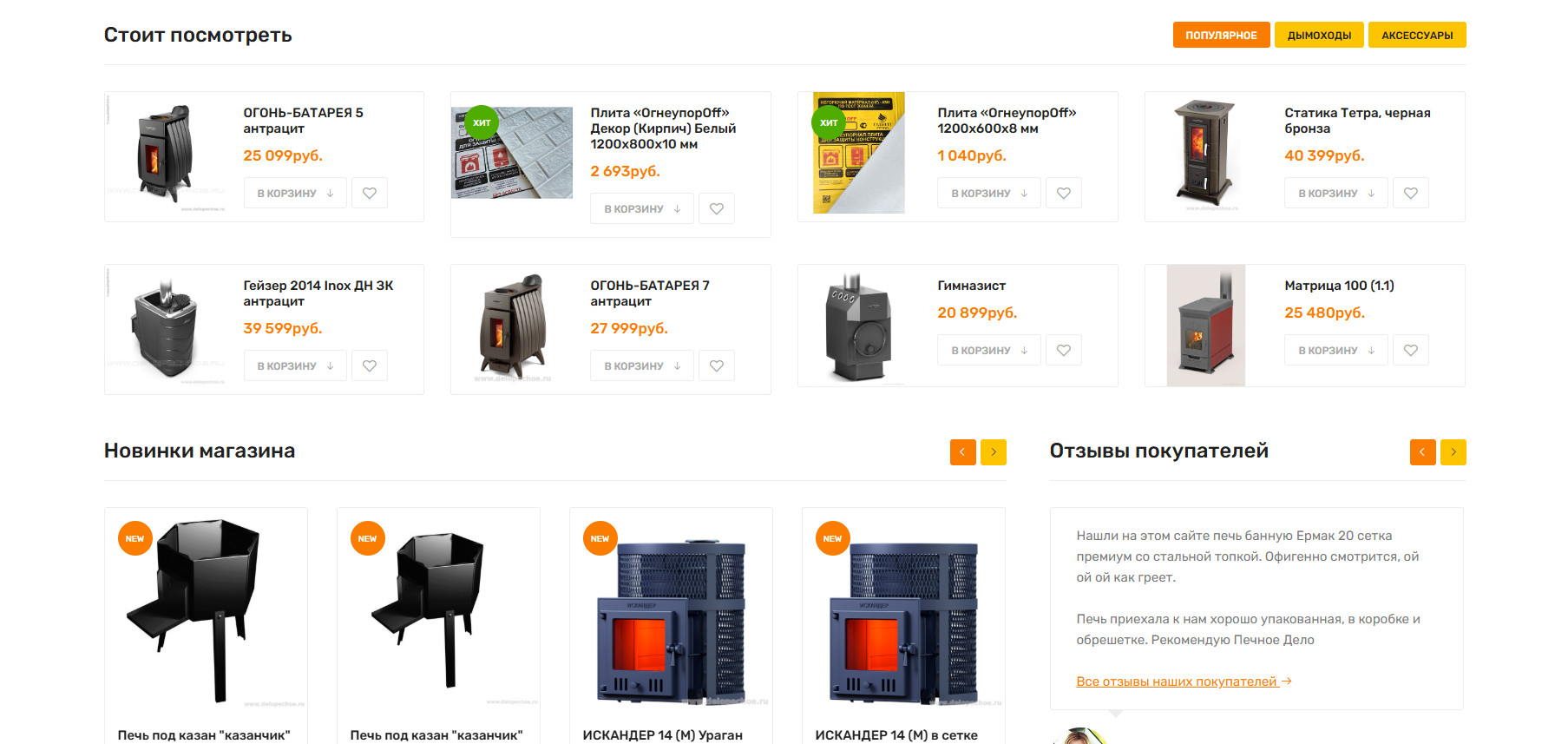This screenshot has width=1568, height=744.
Task: Open all customer reviews link
Action: point(1184,681)
